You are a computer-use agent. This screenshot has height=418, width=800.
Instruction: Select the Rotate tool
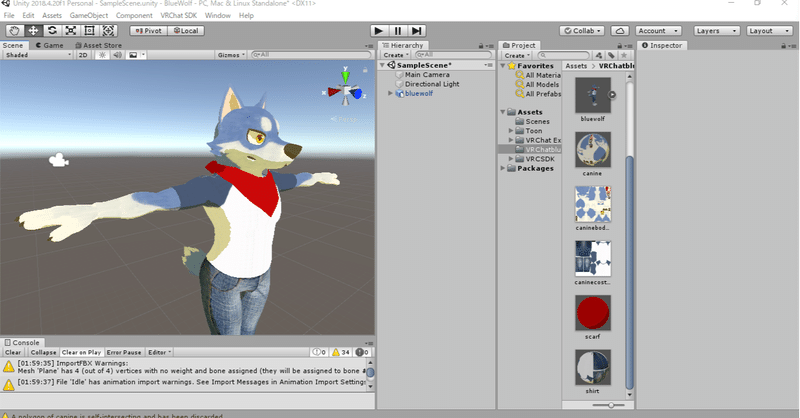click(x=52, y=31)
